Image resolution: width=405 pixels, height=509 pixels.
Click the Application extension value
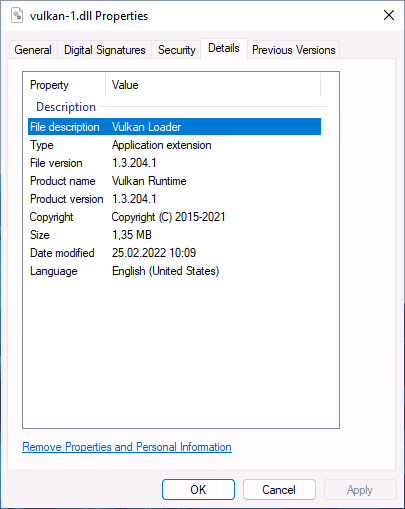pos(161,145)
